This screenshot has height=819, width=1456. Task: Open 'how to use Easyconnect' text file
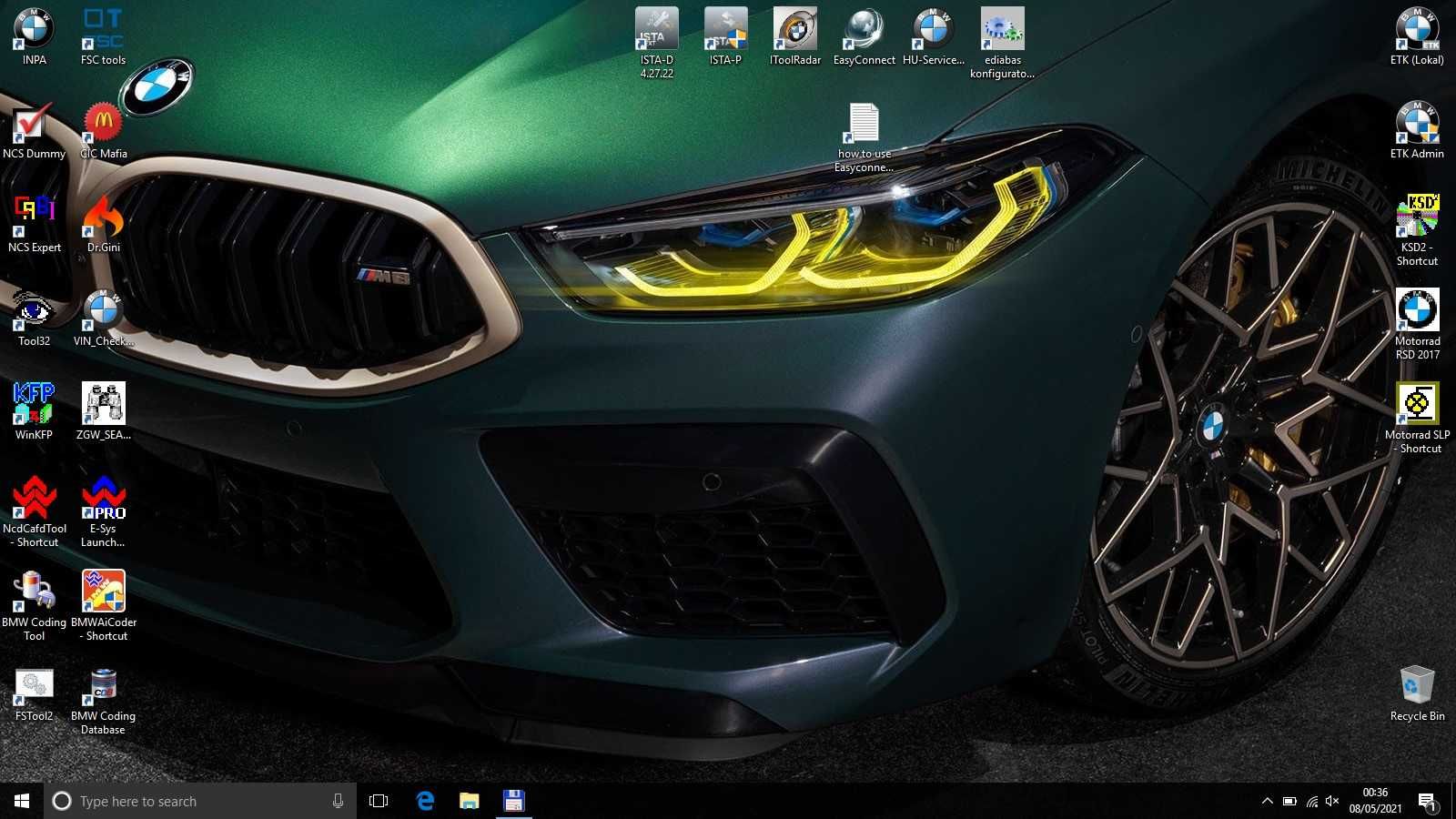coord(864,136)
